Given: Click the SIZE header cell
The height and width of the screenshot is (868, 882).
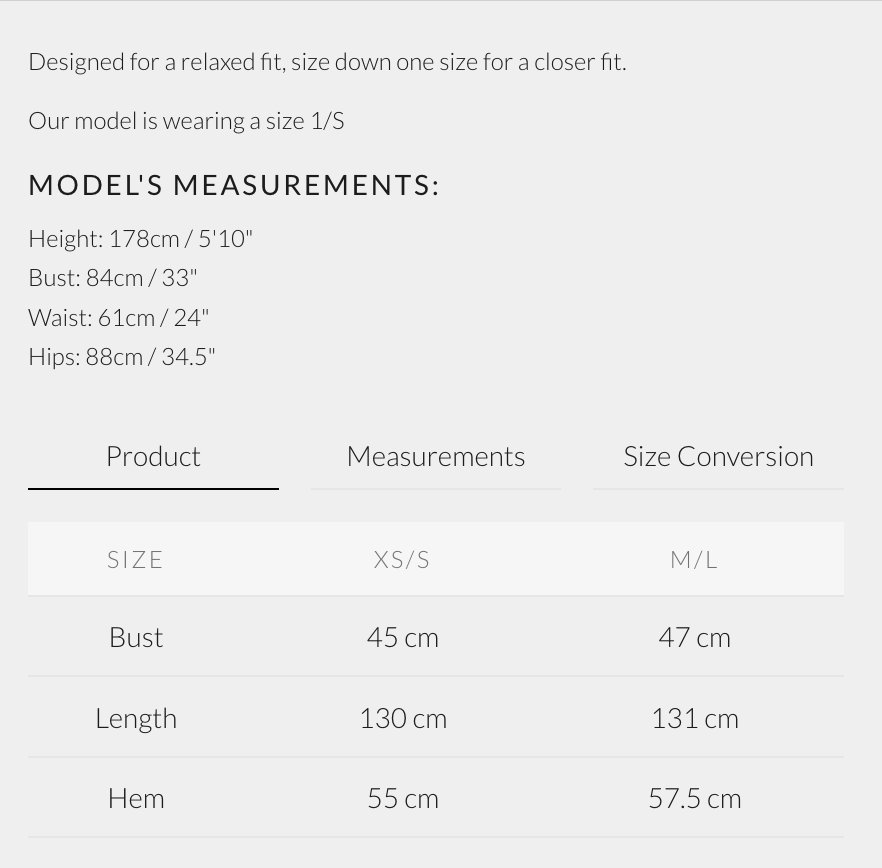Looking at the screenshot, I should 135,559.
